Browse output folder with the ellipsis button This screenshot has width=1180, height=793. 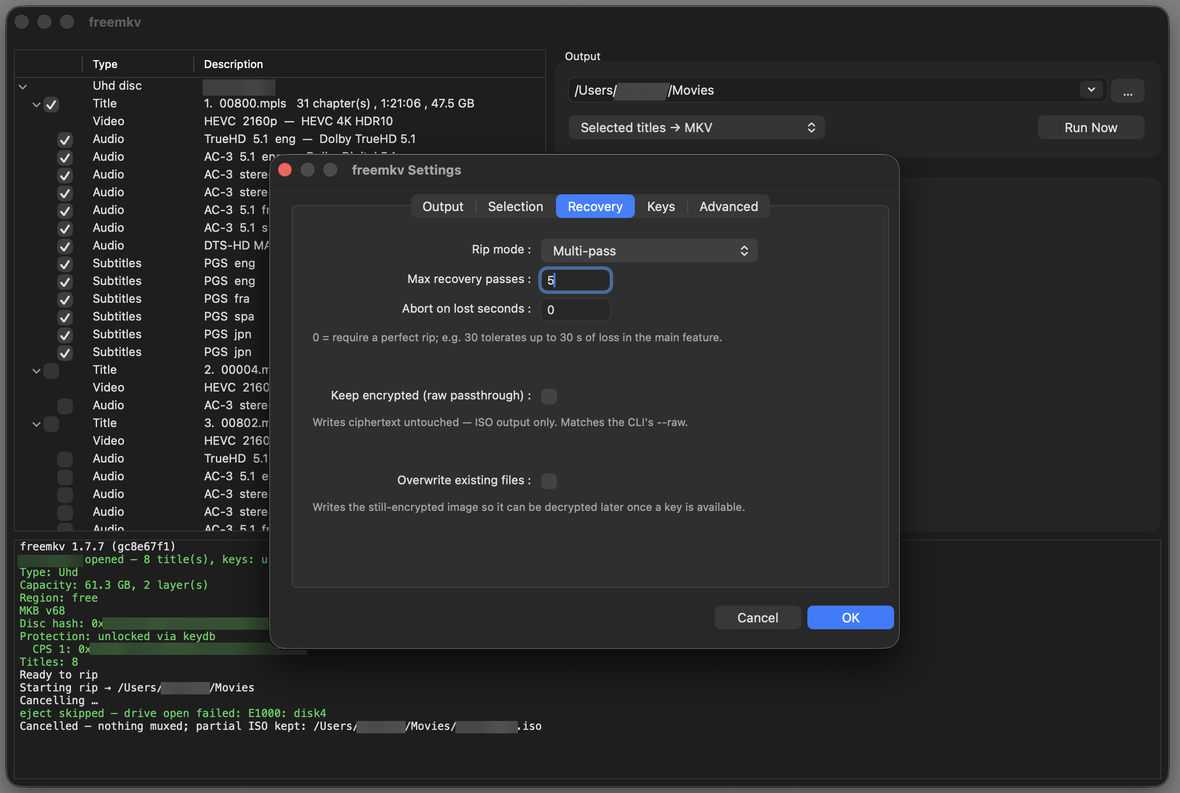tap(1127, 91)
